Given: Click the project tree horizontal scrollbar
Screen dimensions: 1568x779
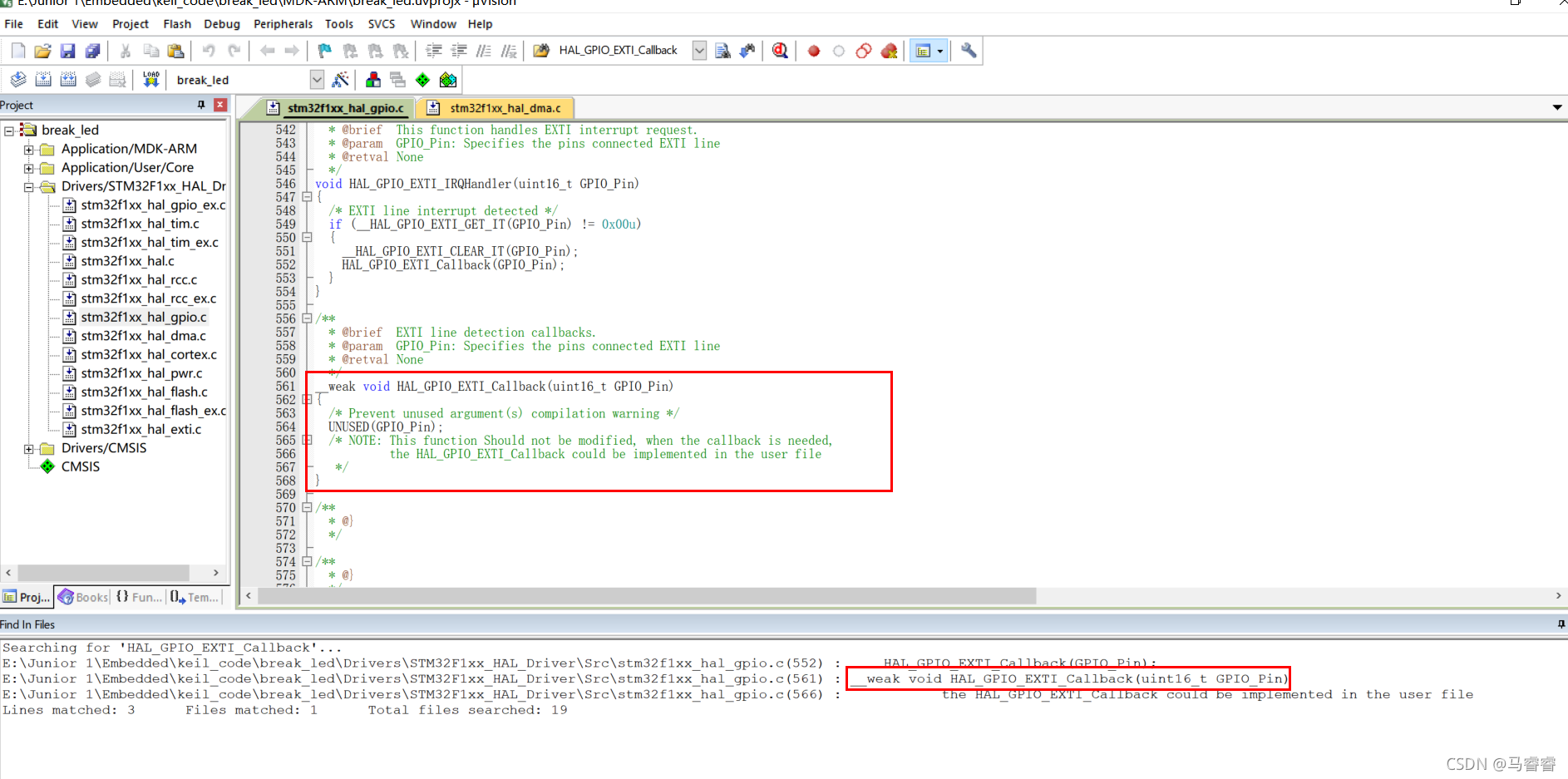Looking at the screenshot, I should point(104,573).
